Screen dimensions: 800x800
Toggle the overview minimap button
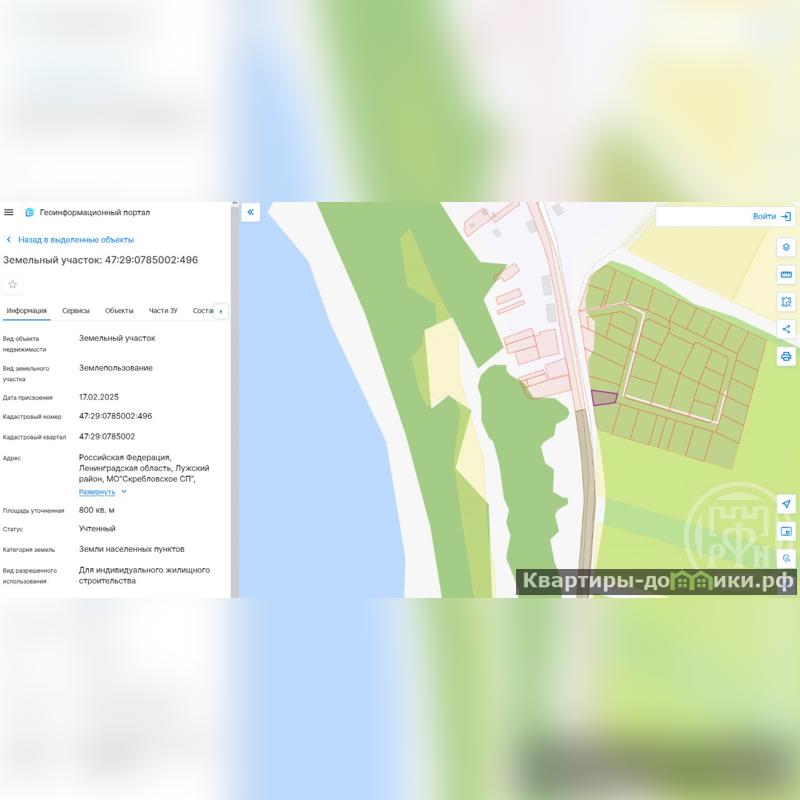pos(786,531)
